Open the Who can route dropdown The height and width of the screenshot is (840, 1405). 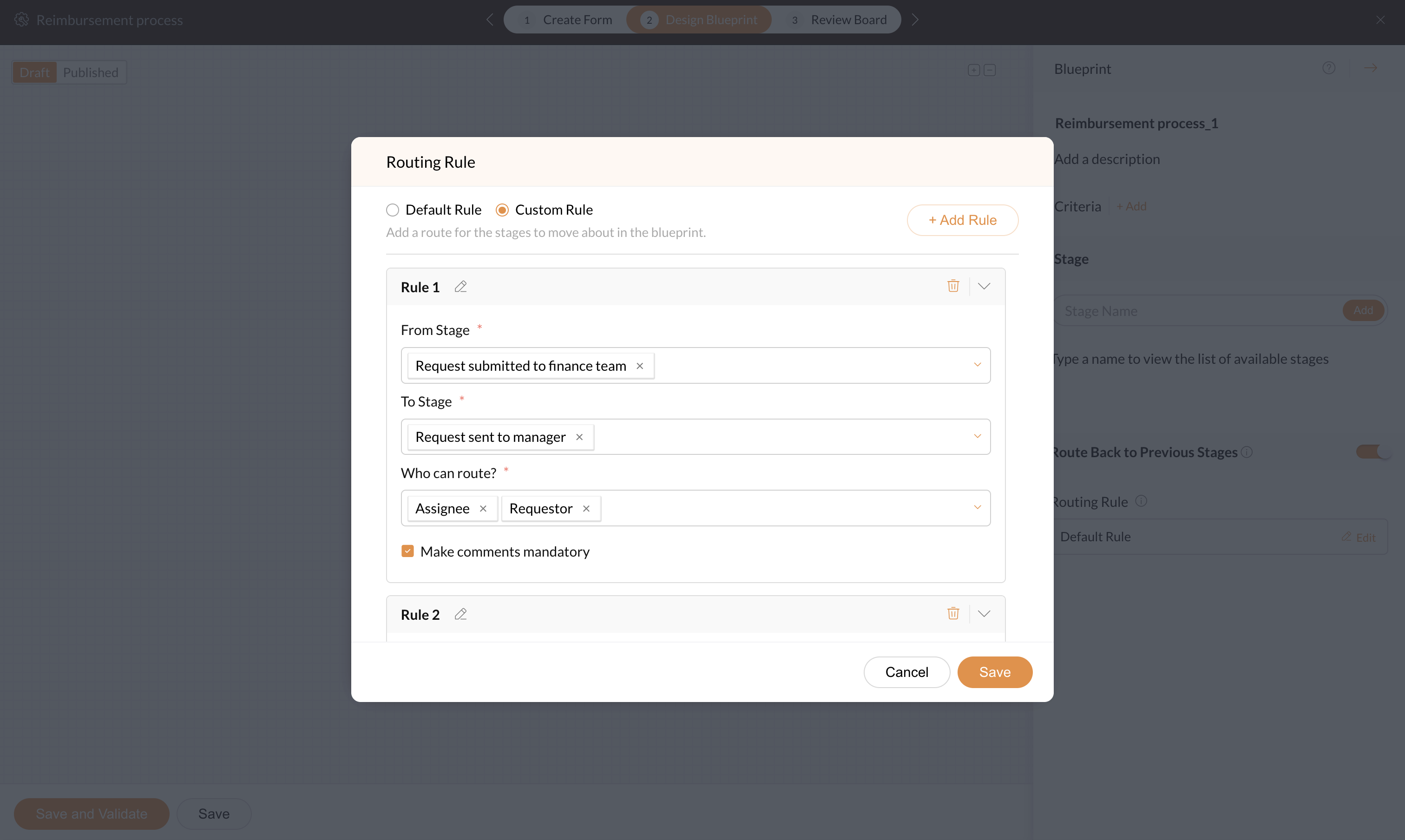tap(977, 508)
